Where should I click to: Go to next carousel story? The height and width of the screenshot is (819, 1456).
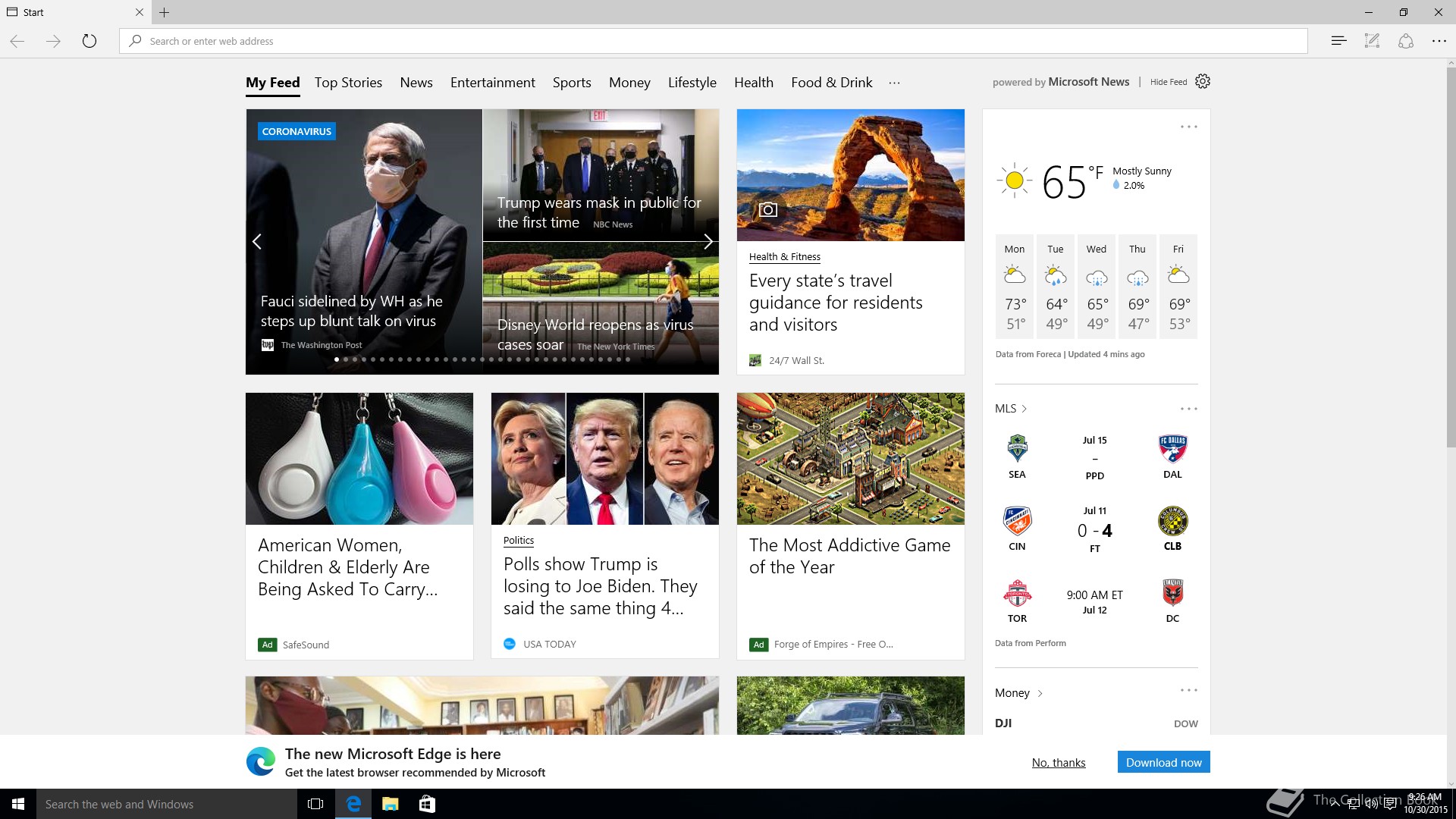click(x=708, y=241)
